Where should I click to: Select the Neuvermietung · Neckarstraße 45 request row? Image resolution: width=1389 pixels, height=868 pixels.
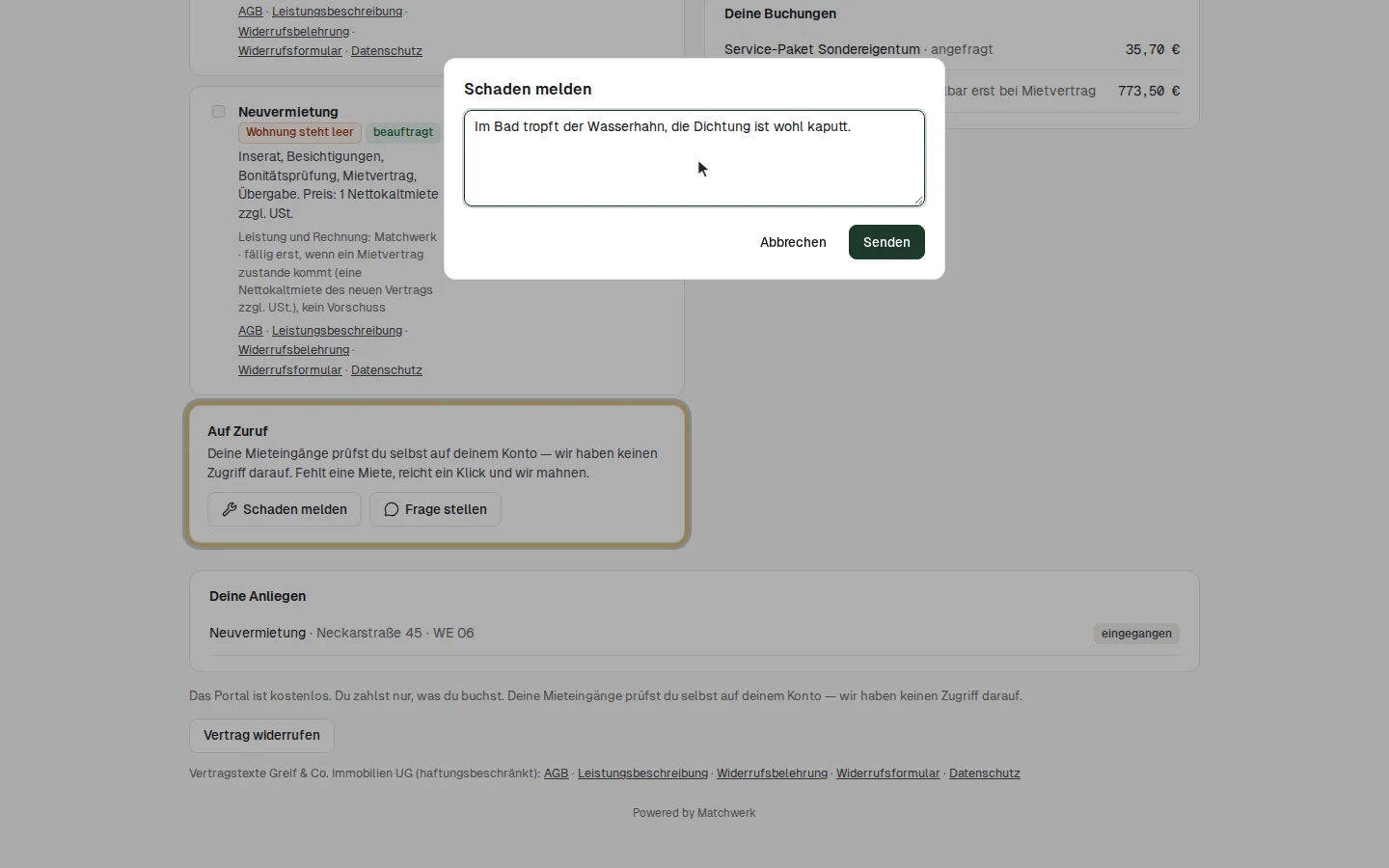(x=694, y=634)
